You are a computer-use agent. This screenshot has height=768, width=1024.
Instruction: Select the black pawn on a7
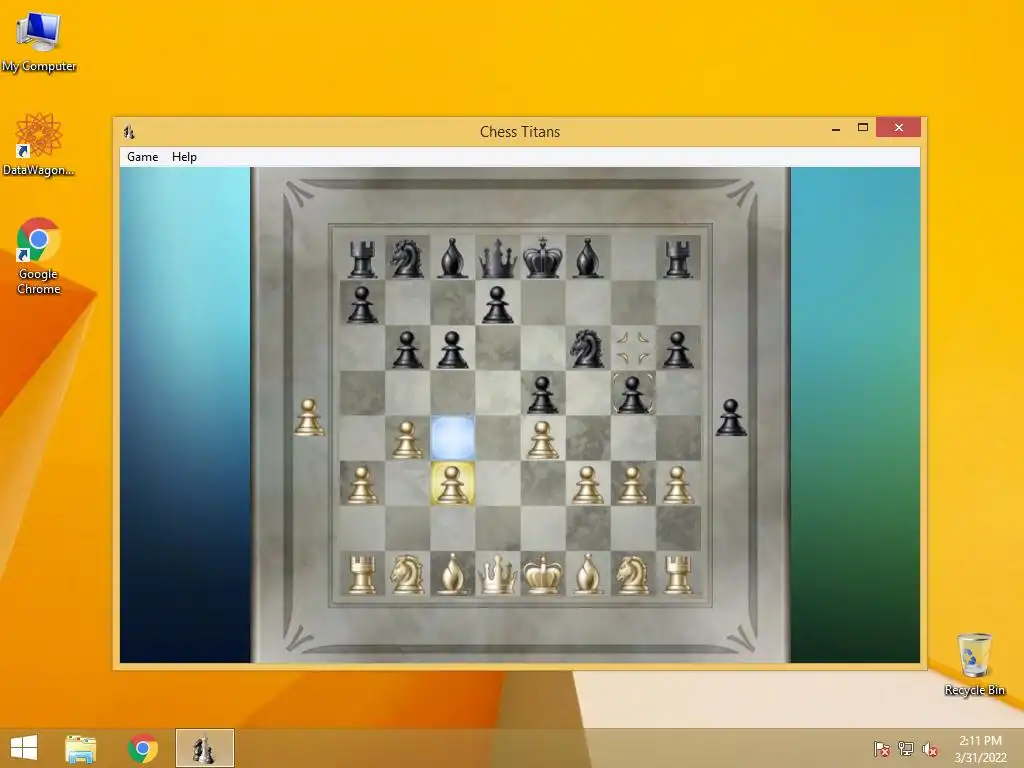coord(362,304)
